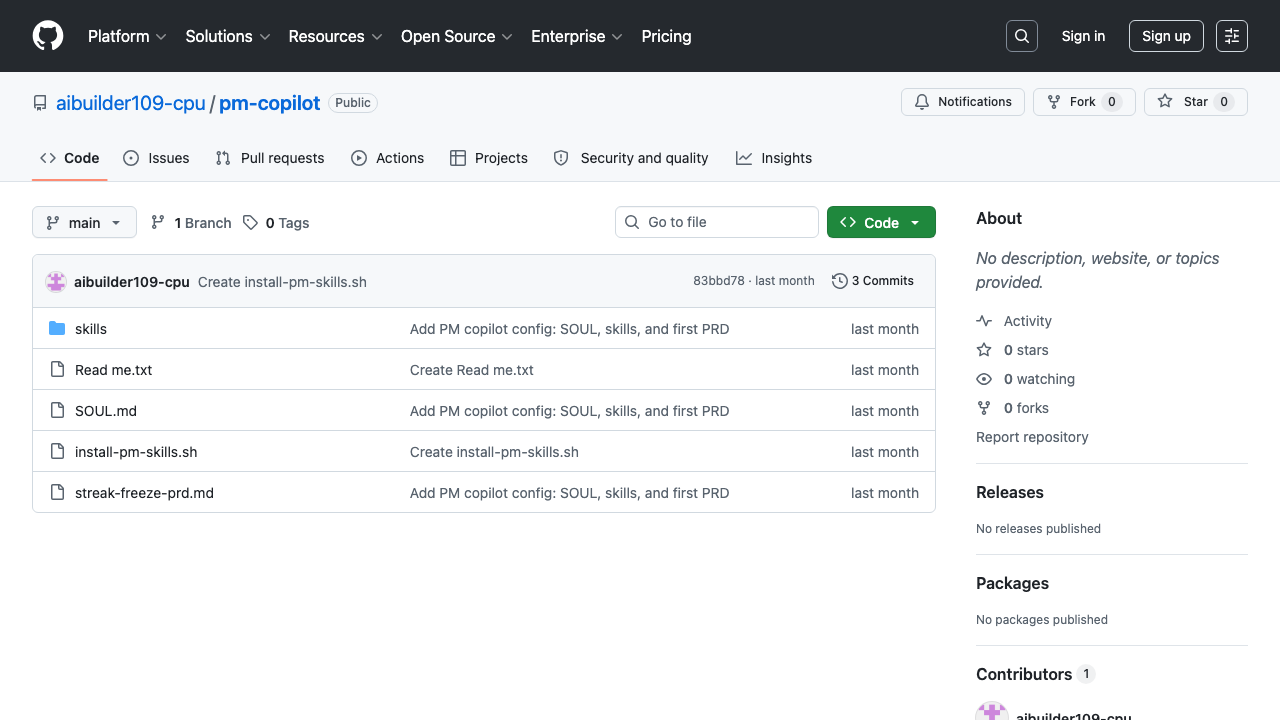This screenshot has height=720, width=1280.
Task: Click the 0 forks link
Action: pos(1026,408)
